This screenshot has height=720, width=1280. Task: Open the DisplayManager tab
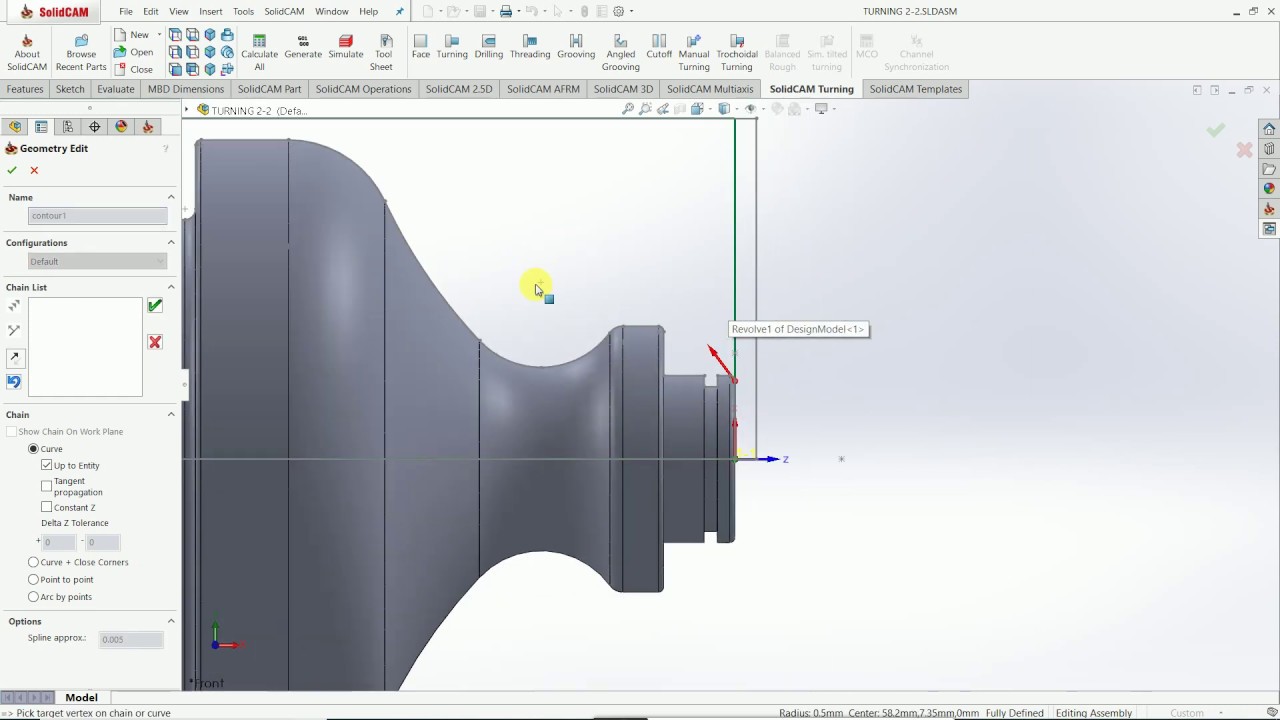pyautogui.click(x=122, y=127)
